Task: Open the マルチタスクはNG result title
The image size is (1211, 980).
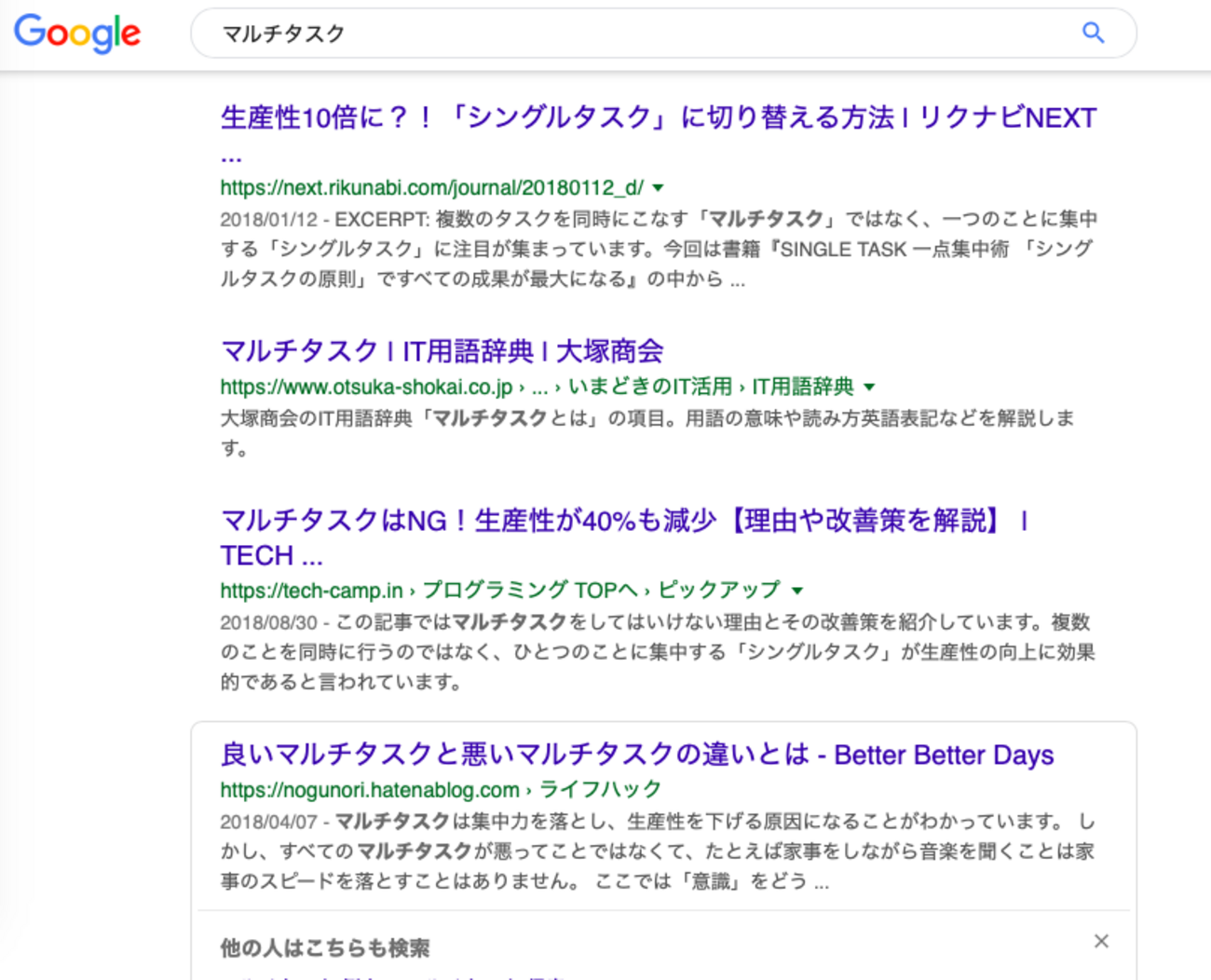Action: click(x=624, y=538)
